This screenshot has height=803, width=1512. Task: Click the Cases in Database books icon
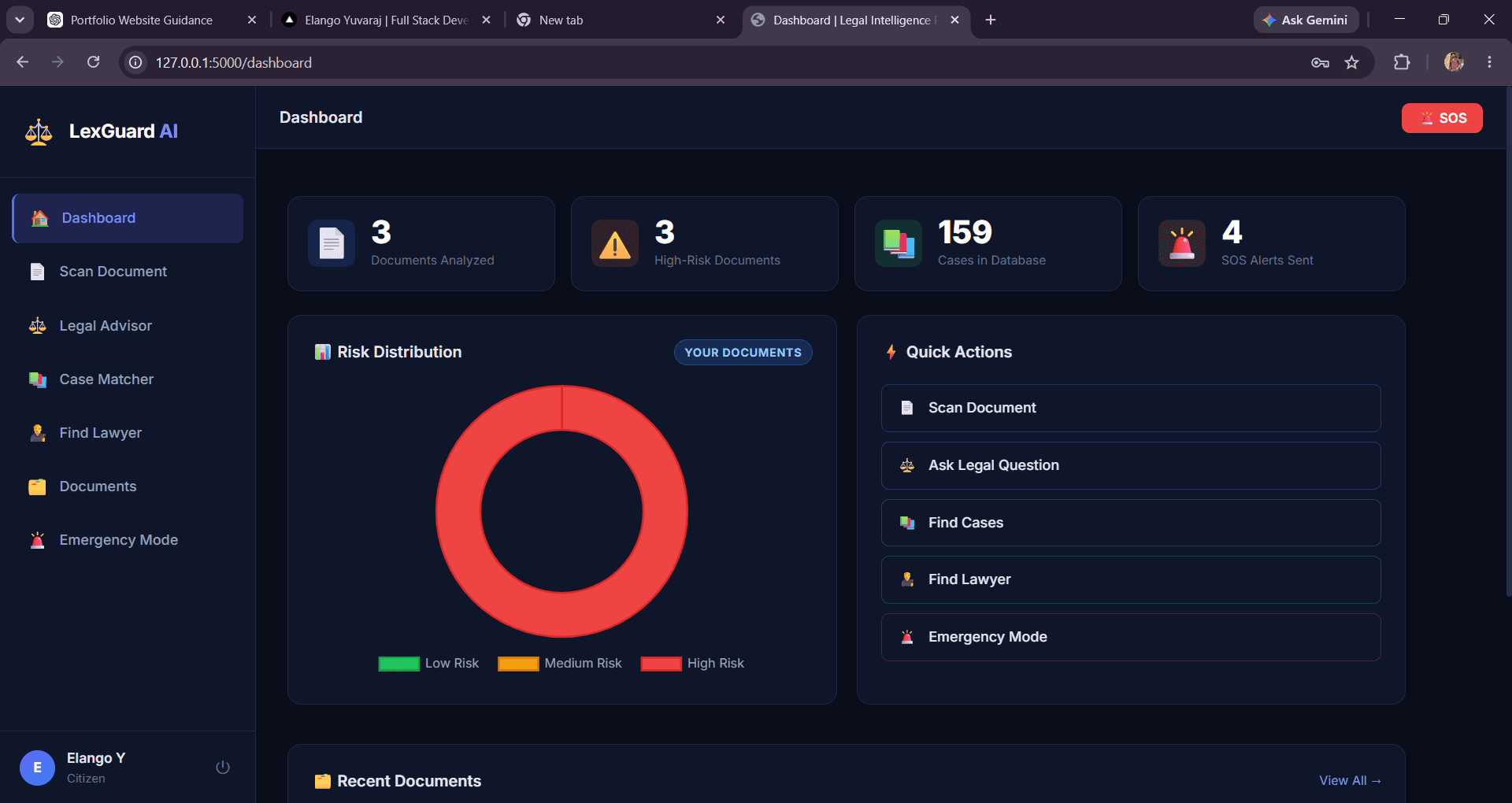click(x=899, y=243)
